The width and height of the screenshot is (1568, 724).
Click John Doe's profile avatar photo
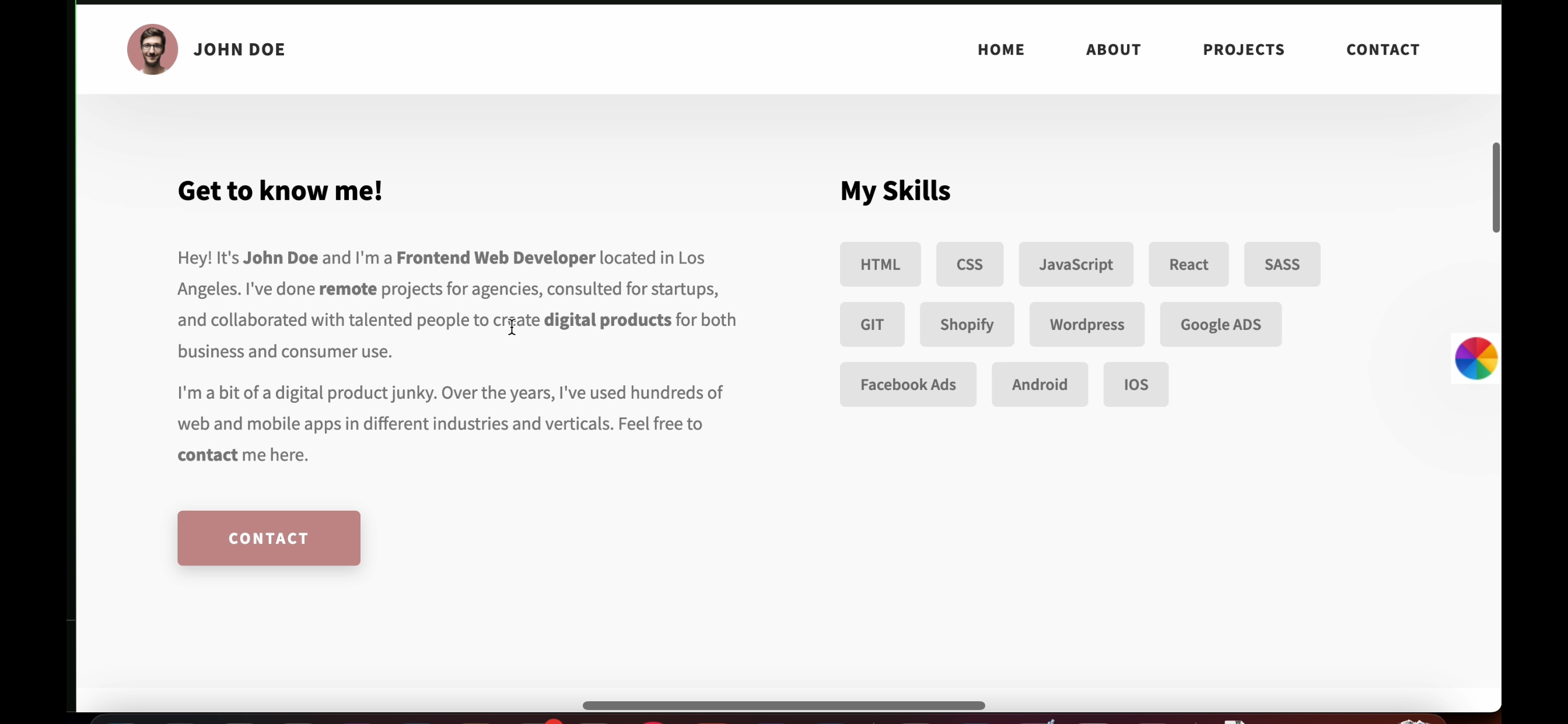click(x=152, y=50)
